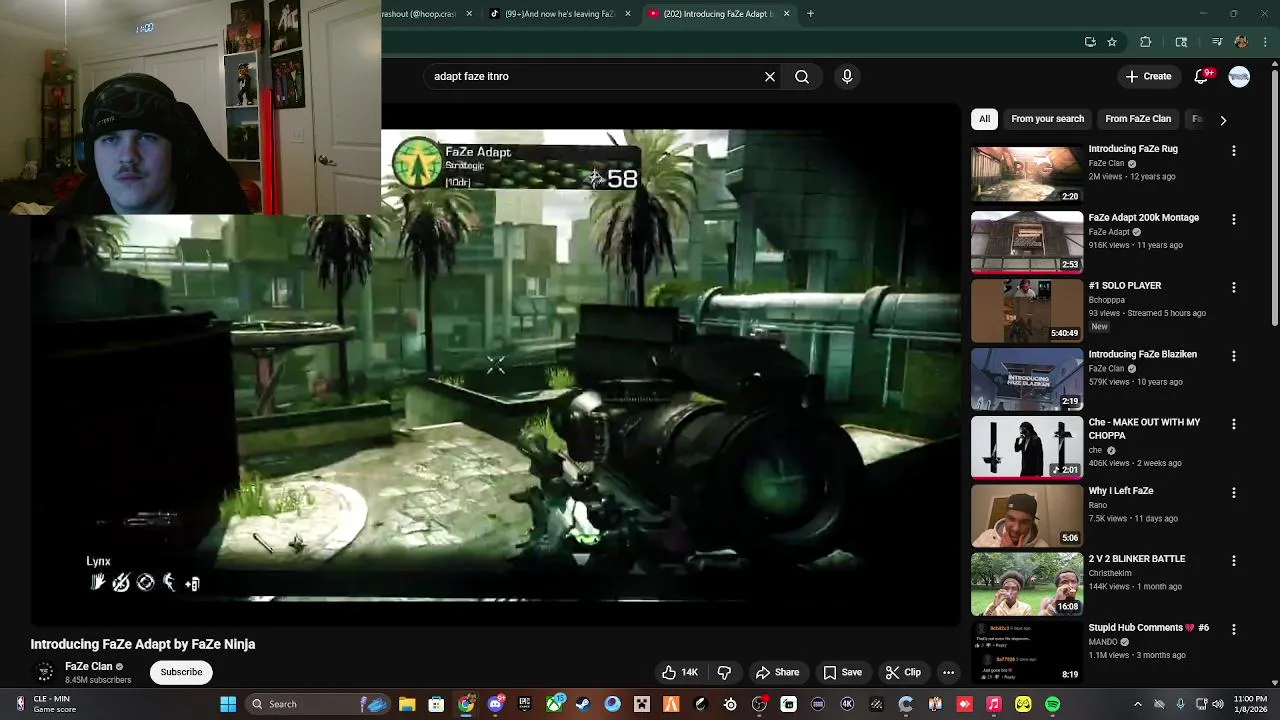Click the page vertical scrollbar
The width and height of the screenshot is (1280, 720).
coord(1274,200)
